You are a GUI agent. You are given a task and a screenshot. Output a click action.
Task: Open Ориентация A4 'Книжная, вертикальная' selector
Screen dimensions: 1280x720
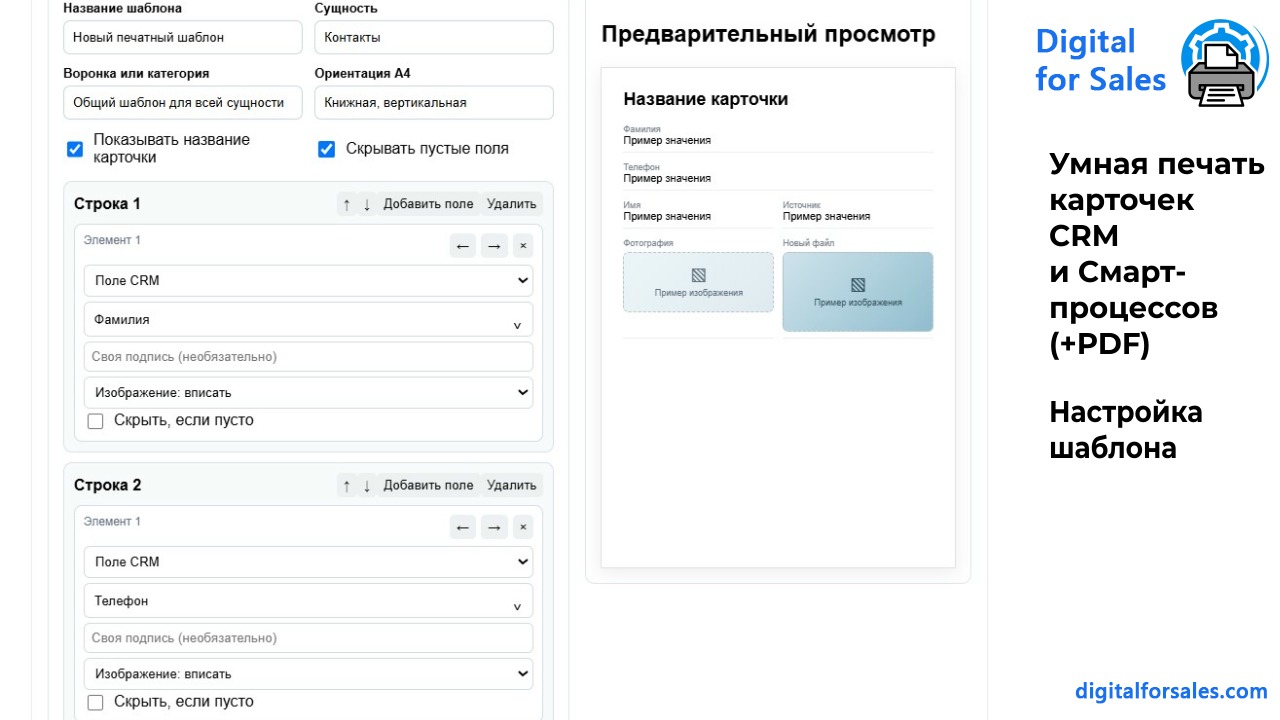433,102
